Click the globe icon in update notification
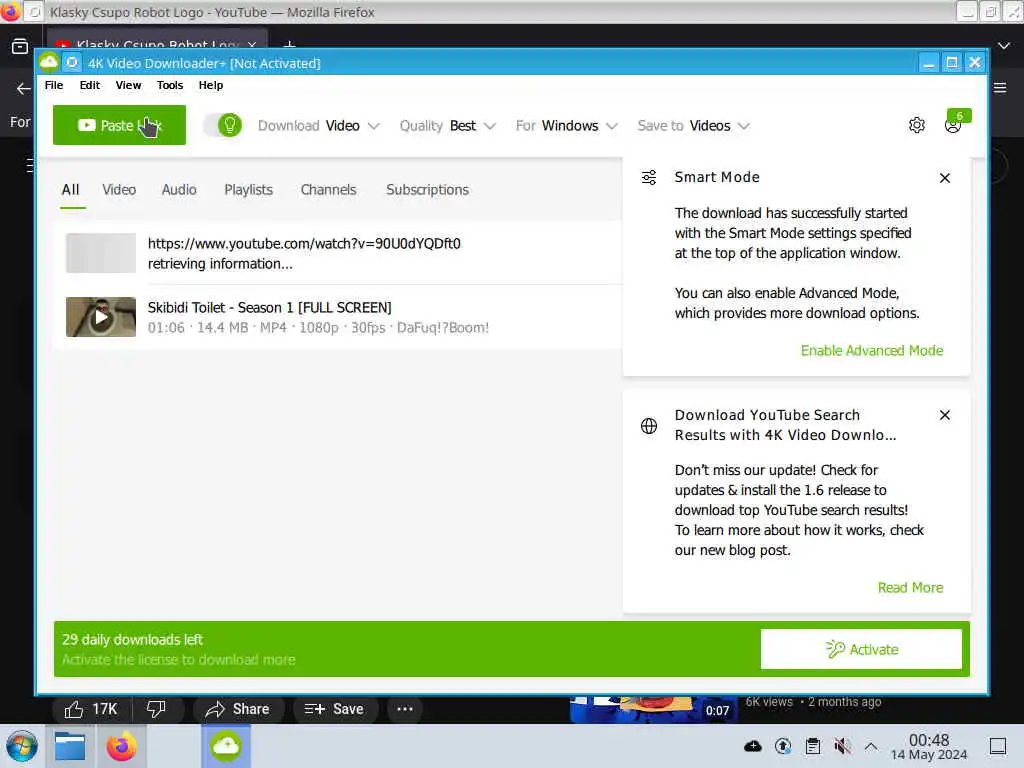The width and height of the screenshot is (1024, 768). (x=648, y=426)
